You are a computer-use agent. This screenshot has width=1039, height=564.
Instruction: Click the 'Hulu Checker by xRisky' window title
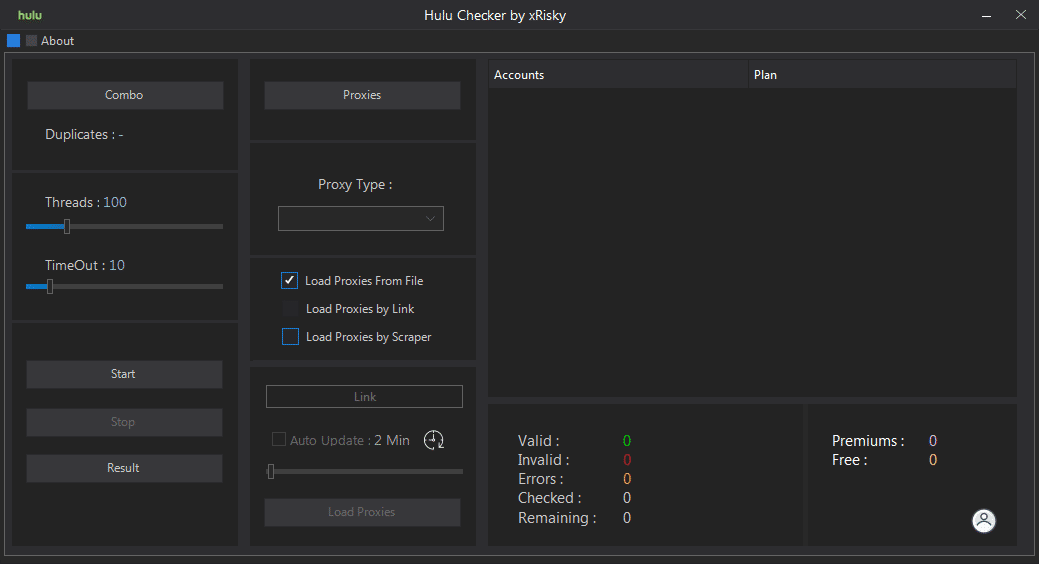pyautogui.click(x=495, y=15)
